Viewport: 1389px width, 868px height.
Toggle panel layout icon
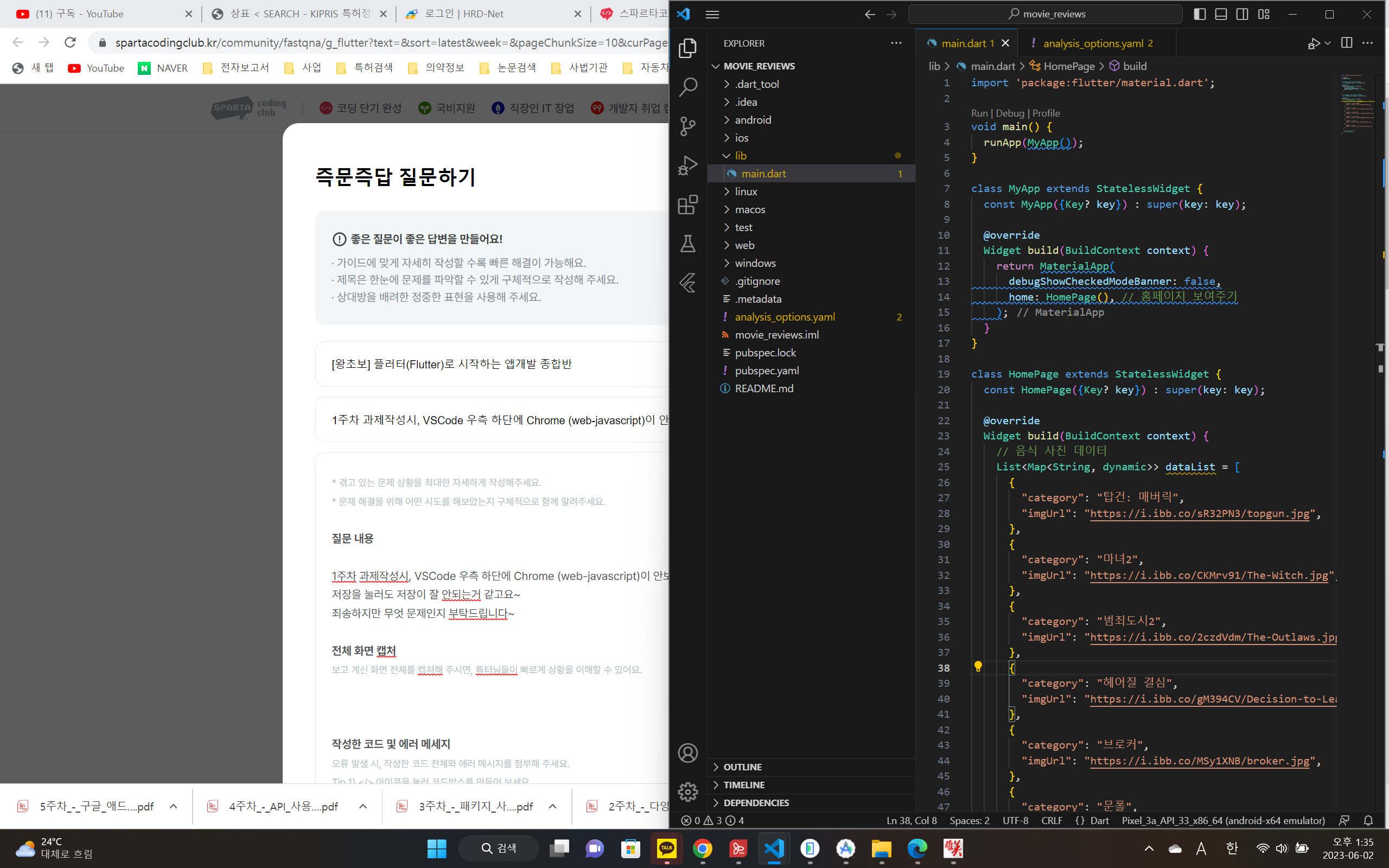(x=1221, y=14)
